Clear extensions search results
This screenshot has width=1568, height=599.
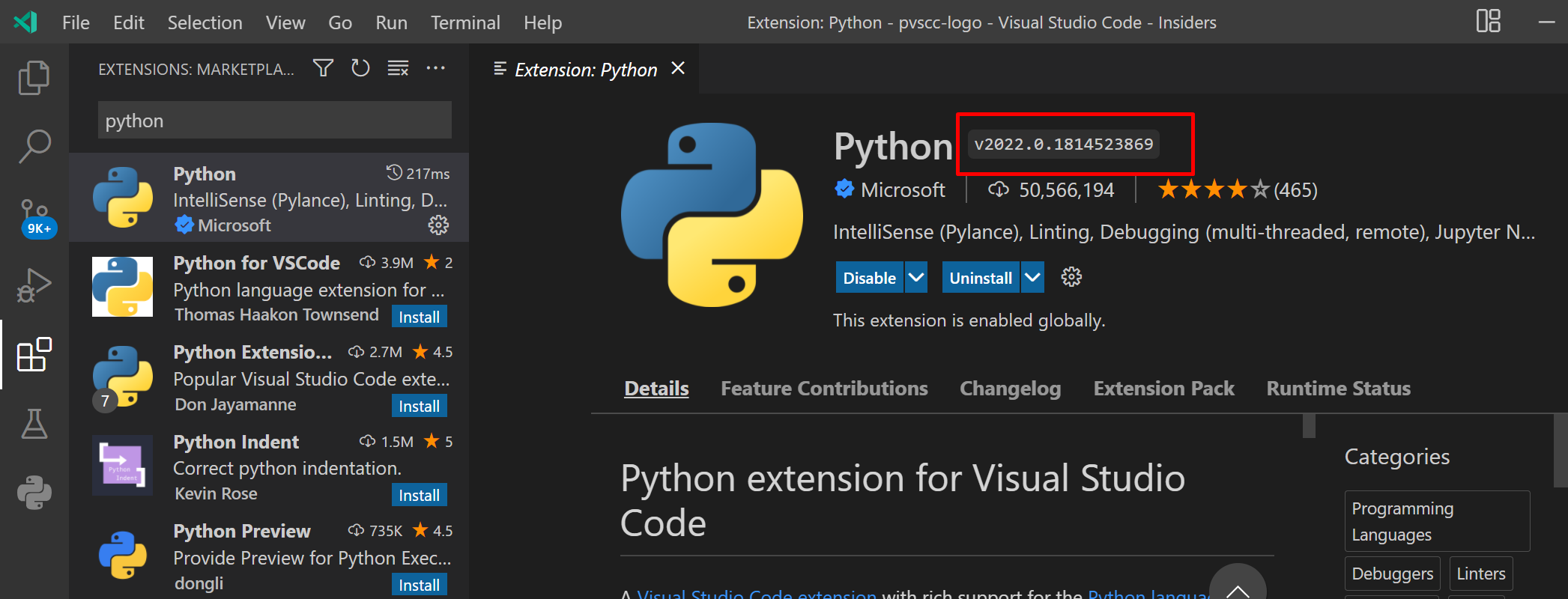(x=398, y=69)
